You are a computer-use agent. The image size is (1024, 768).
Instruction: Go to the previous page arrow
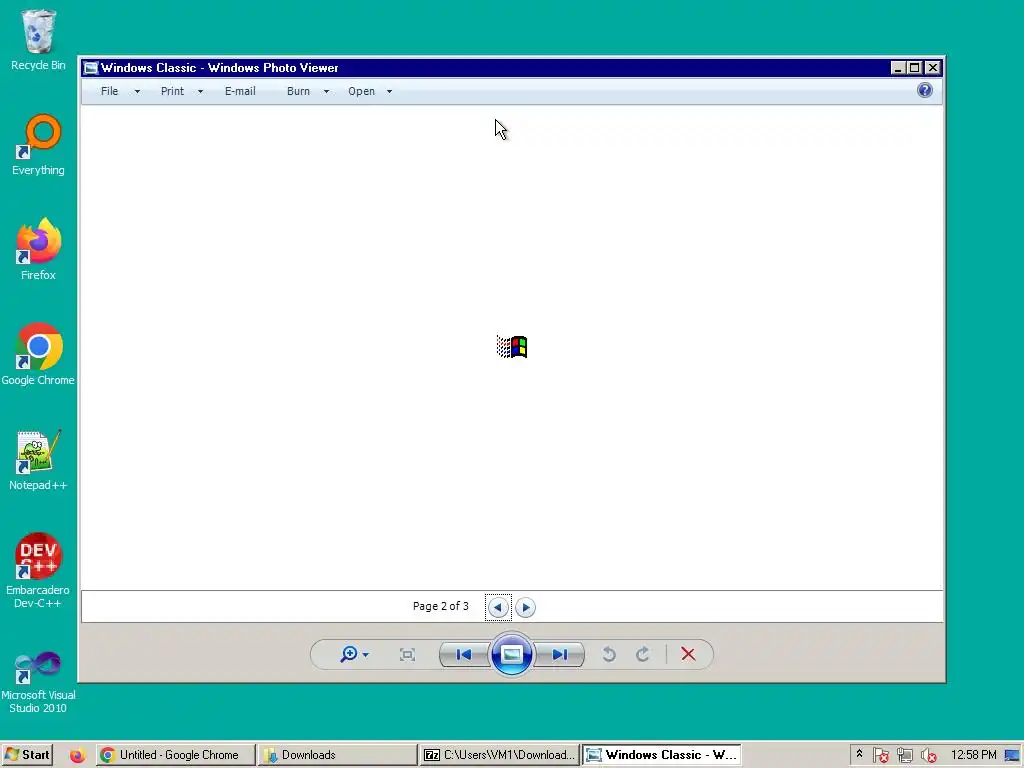[x=498, y=607]
